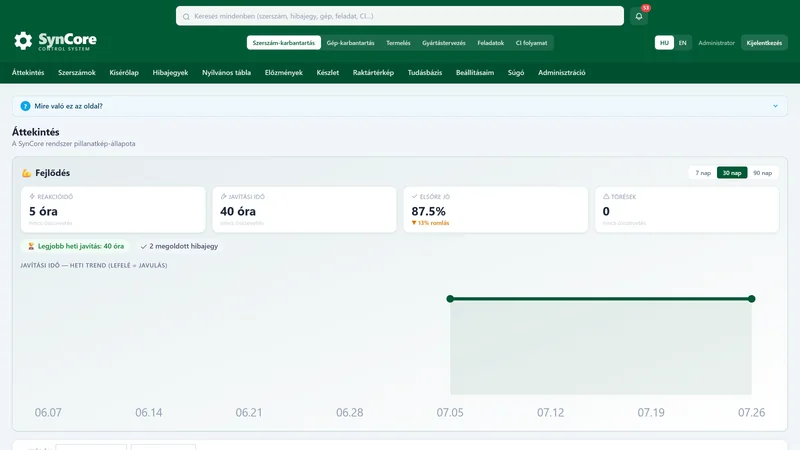
Task: Click the orange down-arrow 13% romlás indicator
Action: click(430, 223)
